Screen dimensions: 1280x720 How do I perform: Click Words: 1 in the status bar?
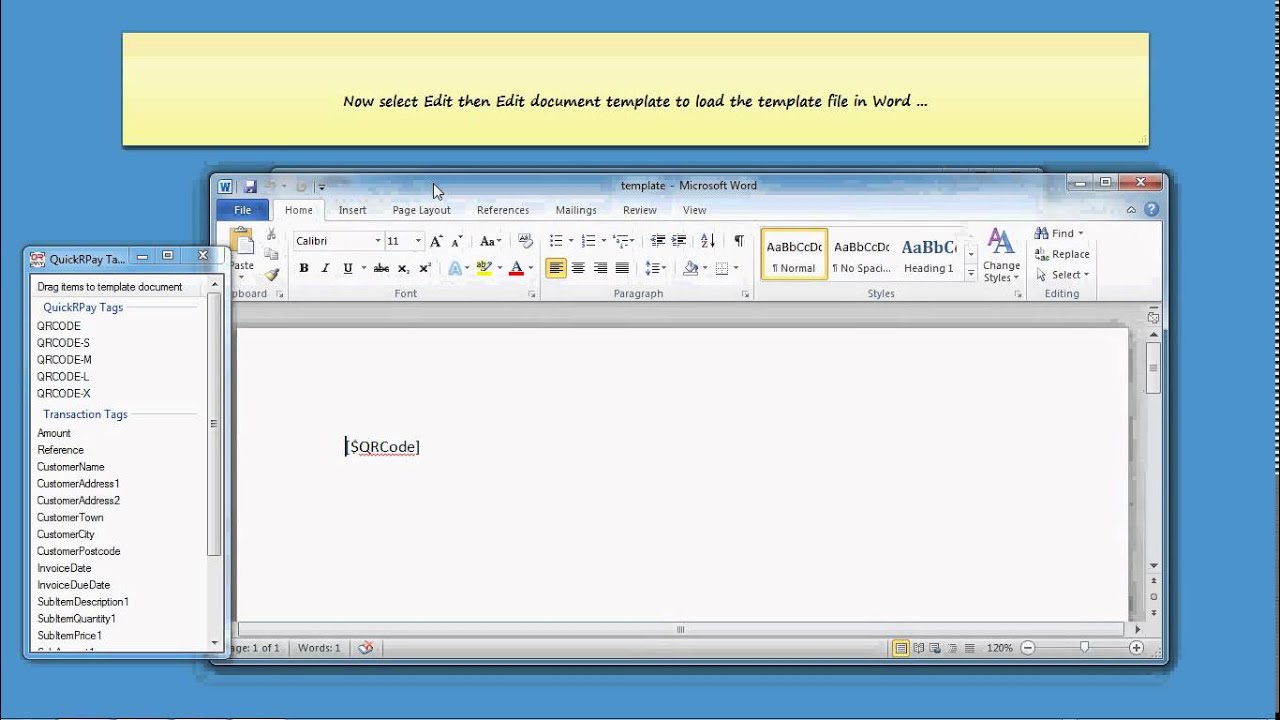click(319, 648)
